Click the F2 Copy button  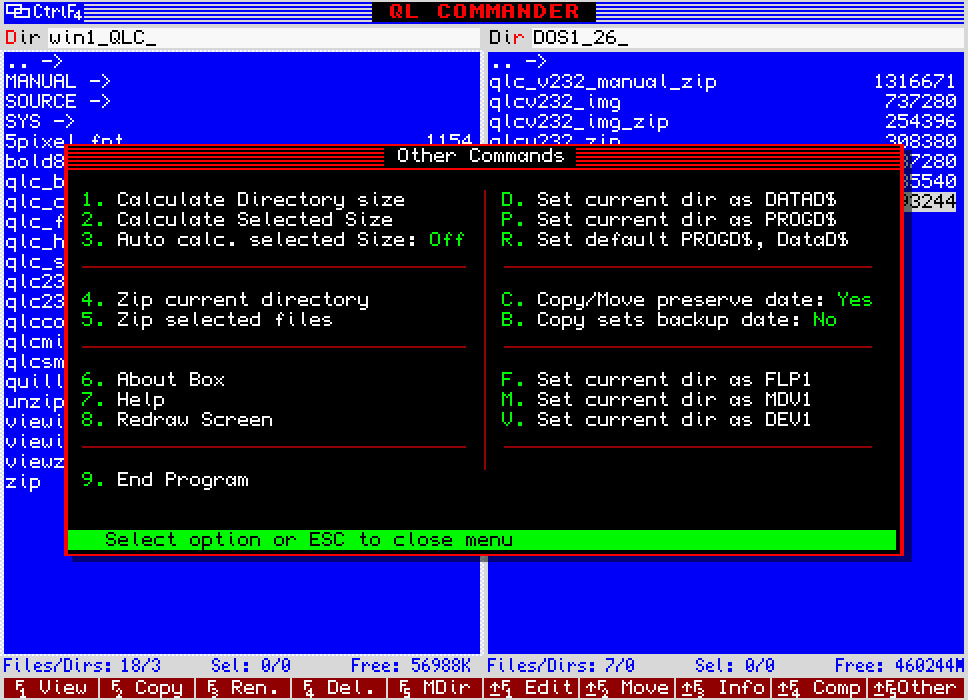pyautogui.click(x=147, y=688)
